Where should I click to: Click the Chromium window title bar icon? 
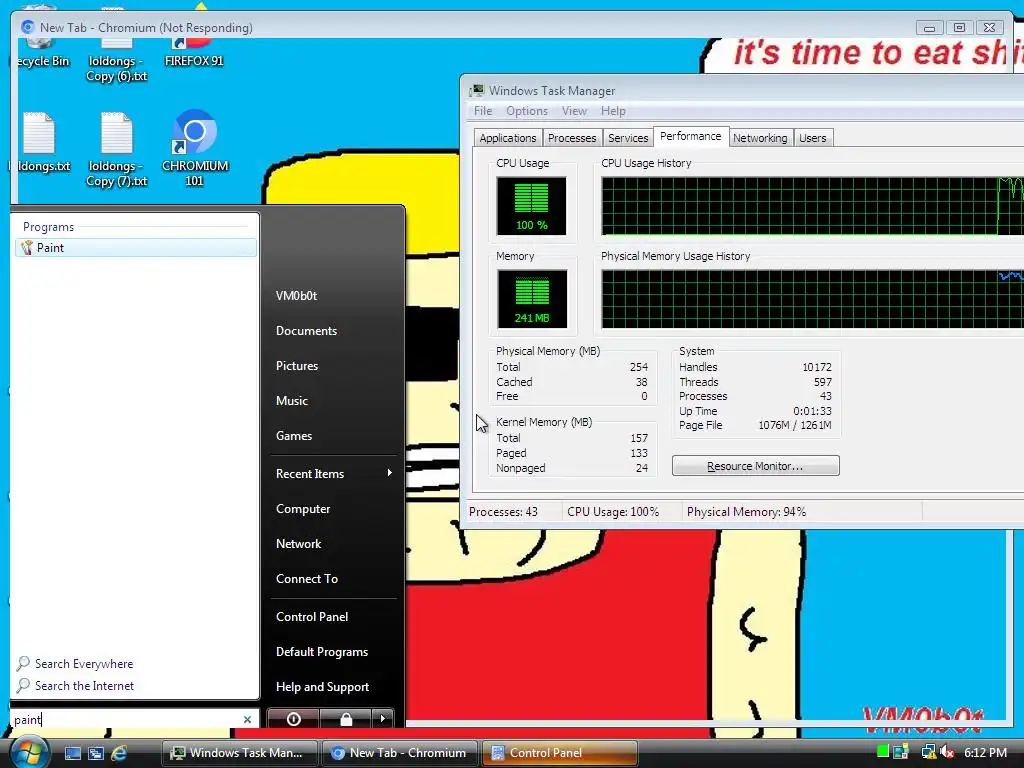pyautogui.click(x=27, y=27)
